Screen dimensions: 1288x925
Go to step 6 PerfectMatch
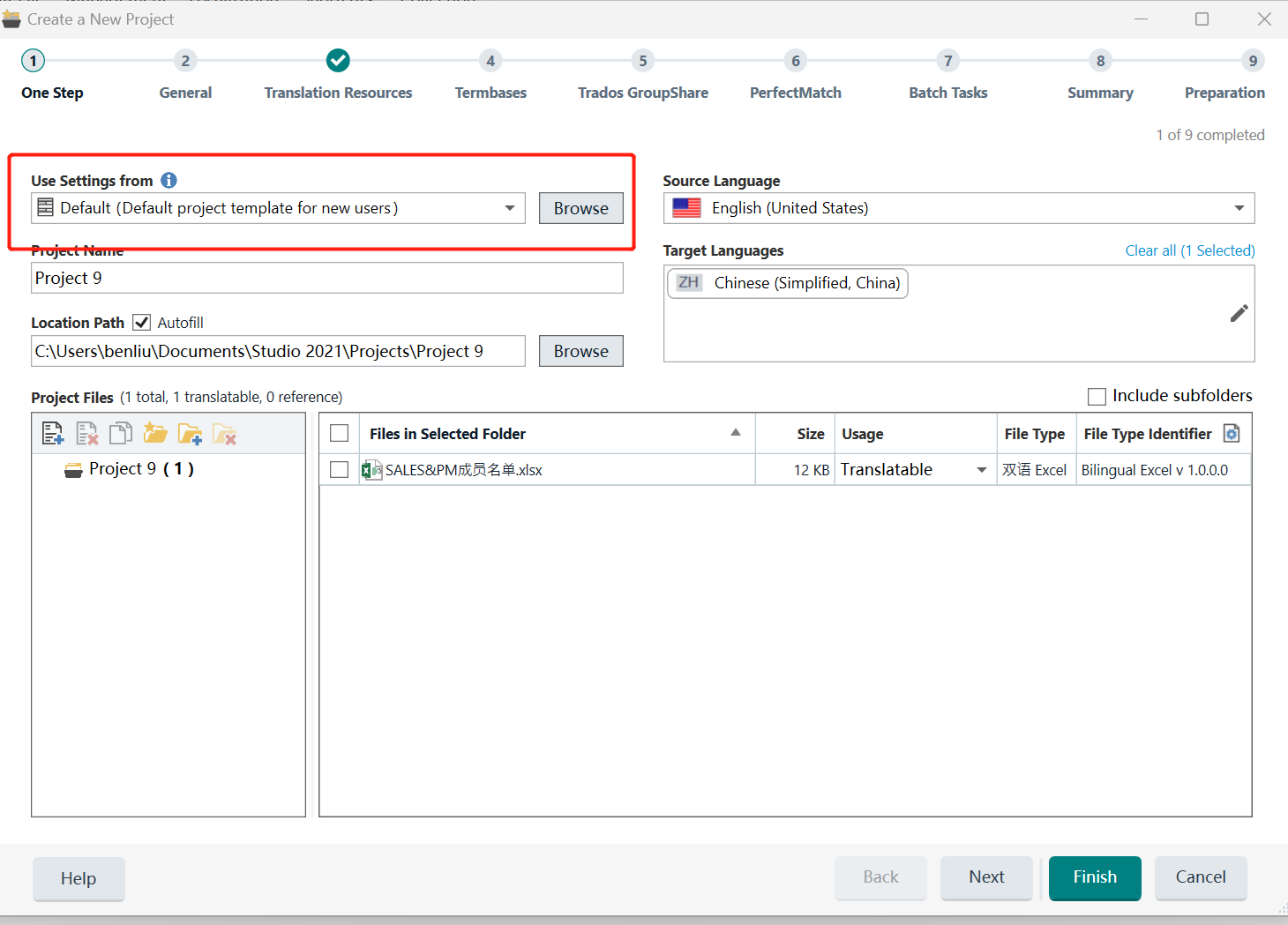796,61
